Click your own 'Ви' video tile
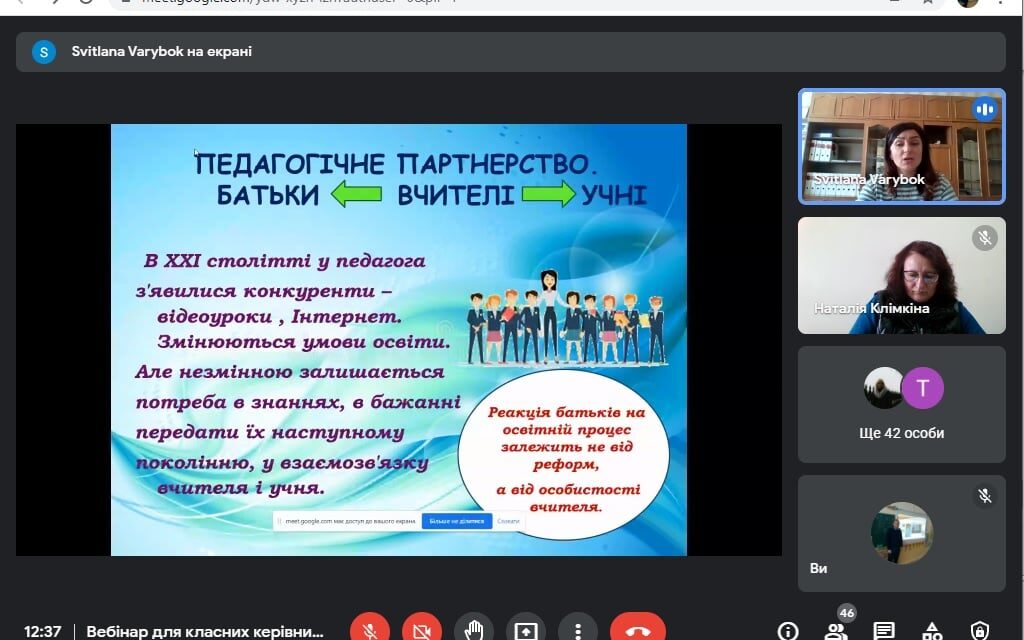Viewport: 1024px width, 640px height. [x=902, y=534]
